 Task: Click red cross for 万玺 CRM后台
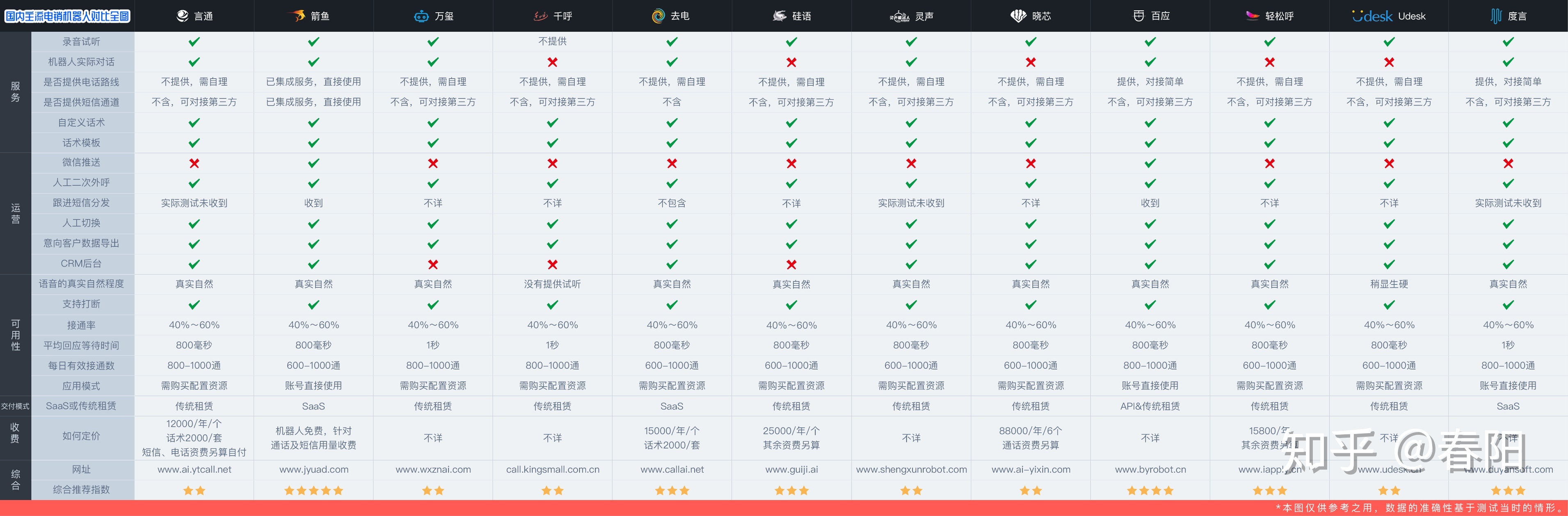tap(433, 265)
